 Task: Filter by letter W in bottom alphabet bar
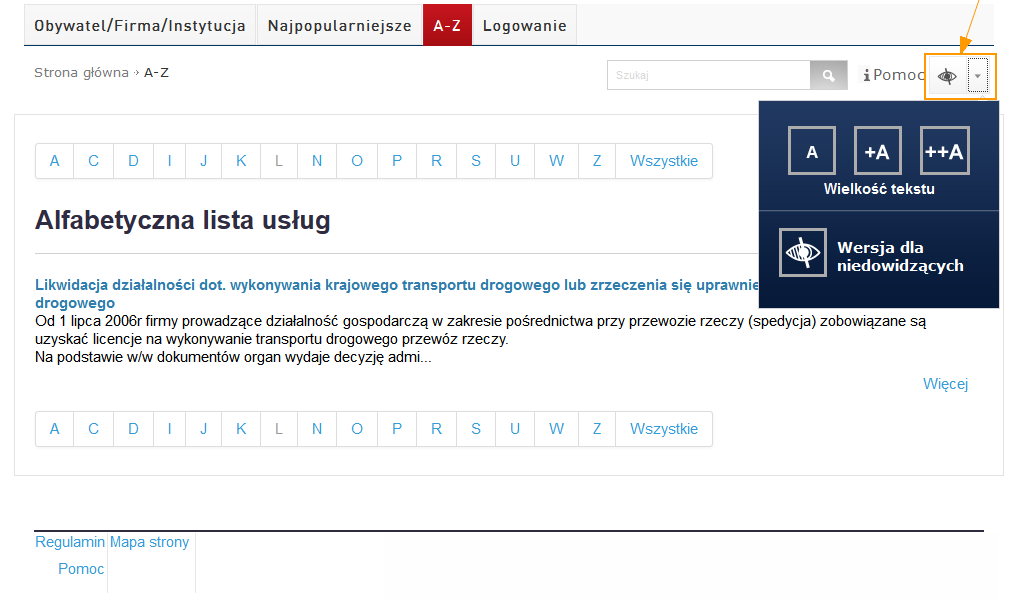pyautogui.click(x=556, y=429)
